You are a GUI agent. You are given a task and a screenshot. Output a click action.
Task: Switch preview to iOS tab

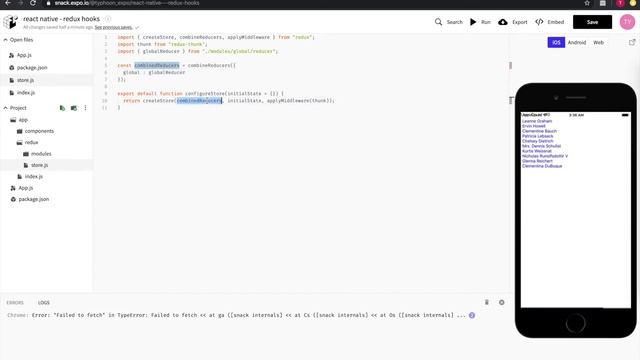pos(556,42)
